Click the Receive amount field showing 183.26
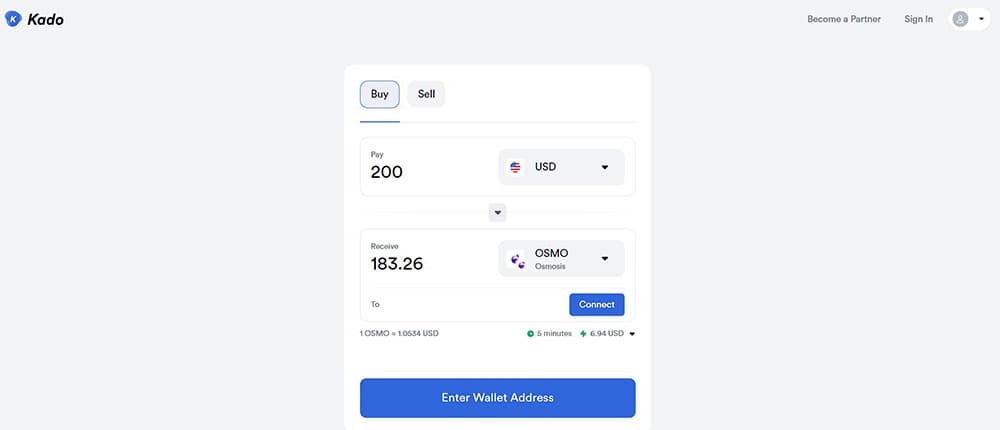The height and width of the screenshot is (430, 1000). 427,258
